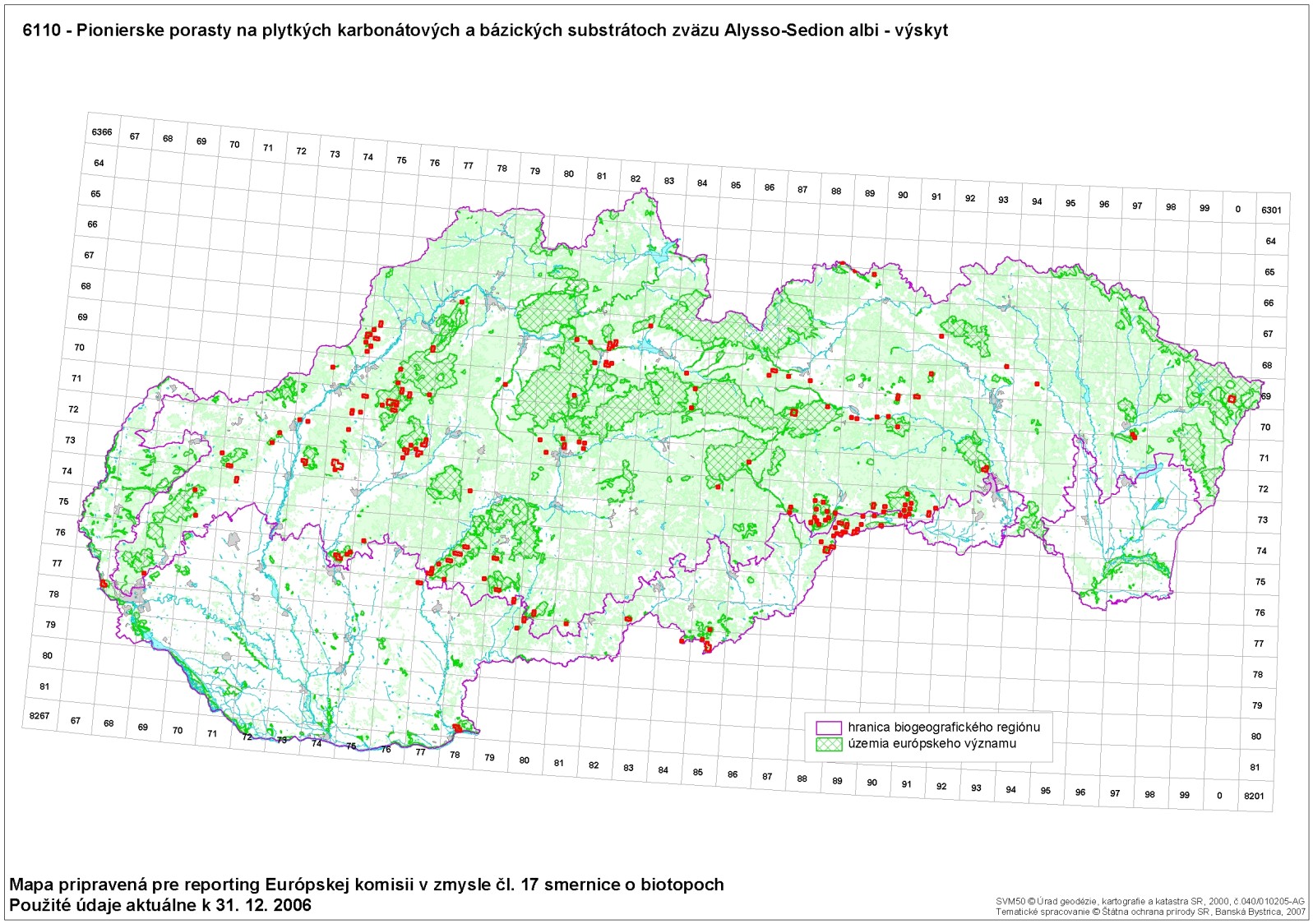Click row label '70' in the left grid column

[x=80, y=348]
